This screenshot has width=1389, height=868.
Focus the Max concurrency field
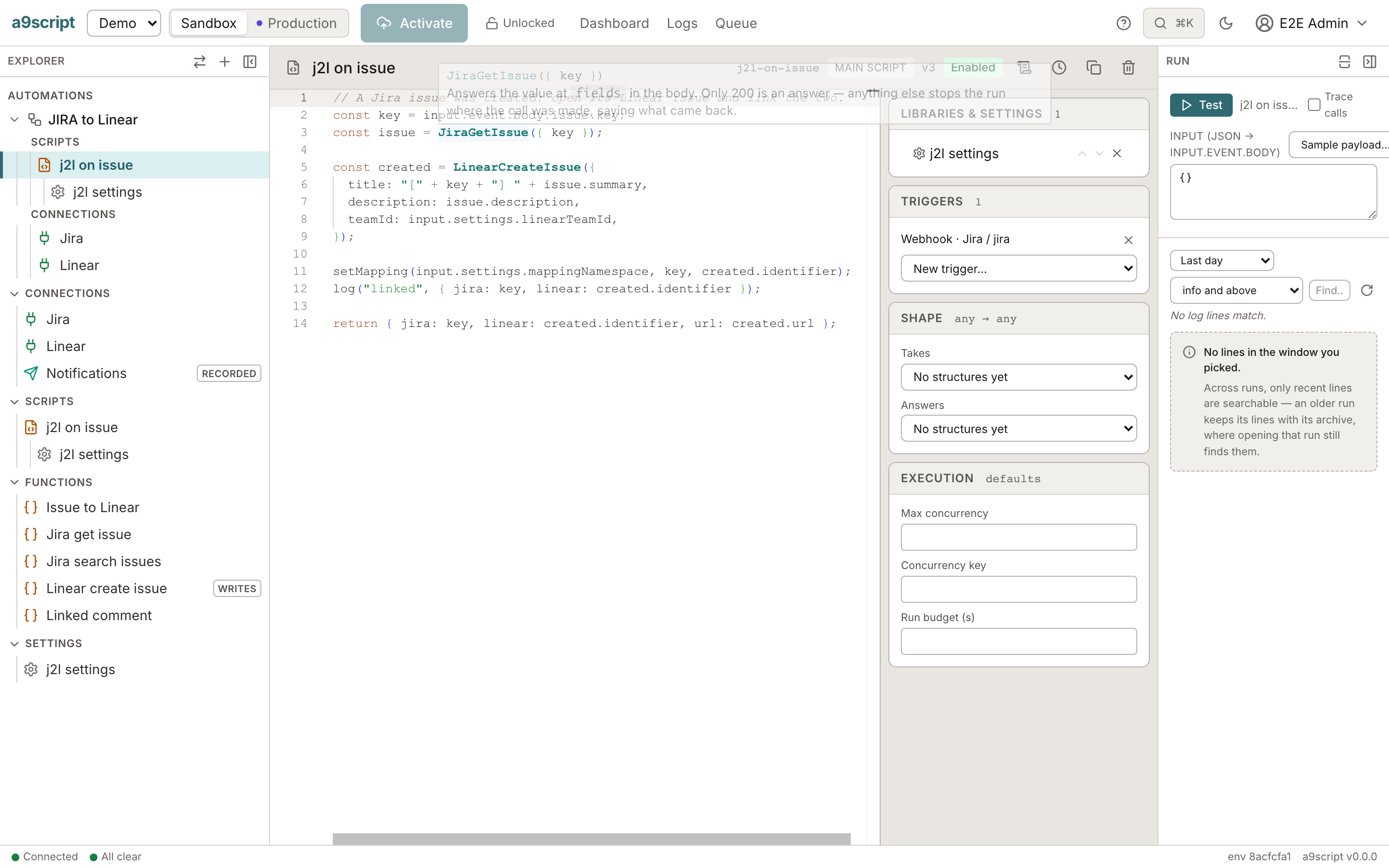[1018, 537]
